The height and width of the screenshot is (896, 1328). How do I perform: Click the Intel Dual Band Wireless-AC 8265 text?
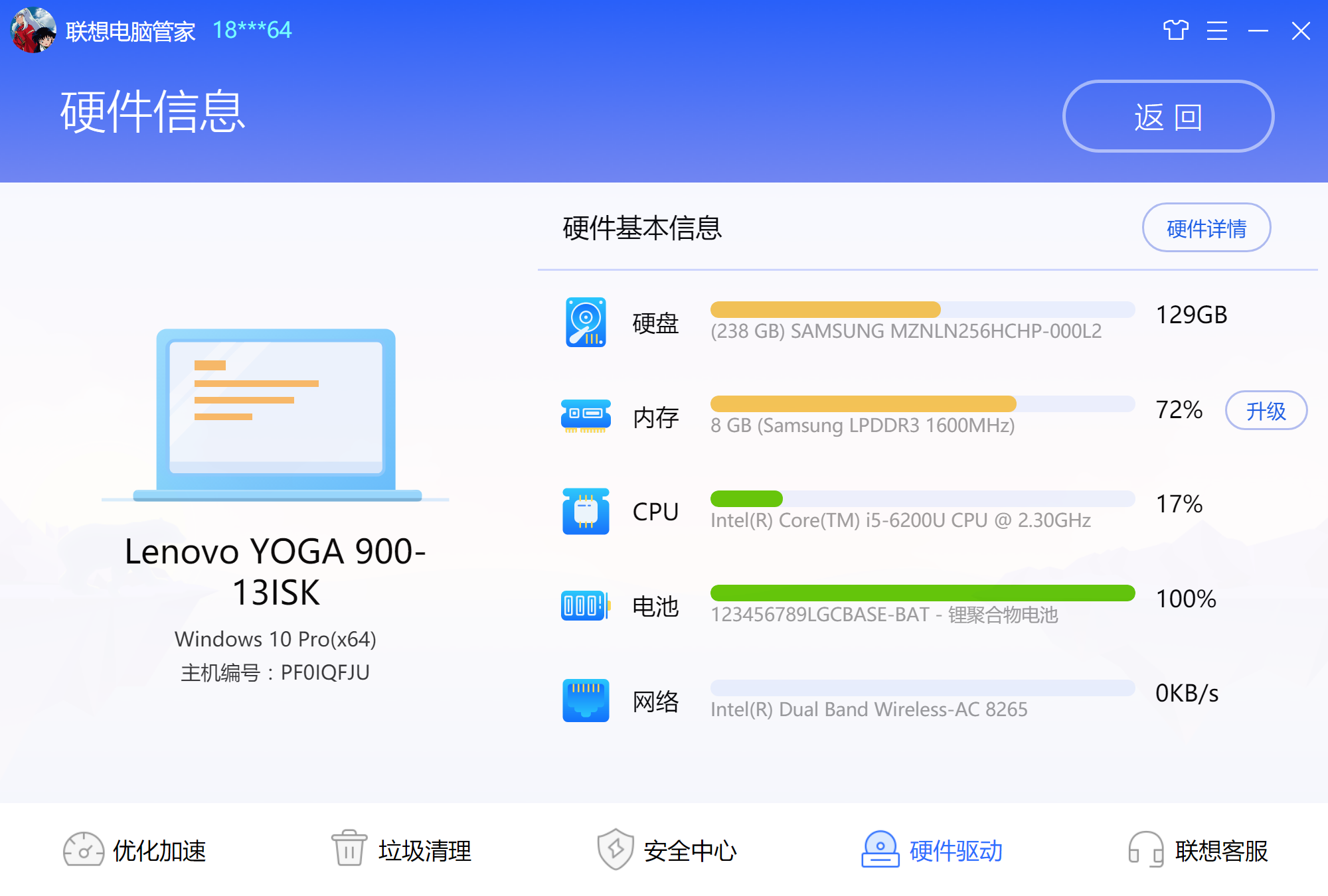pyautogui.click(x=869, y=709)
